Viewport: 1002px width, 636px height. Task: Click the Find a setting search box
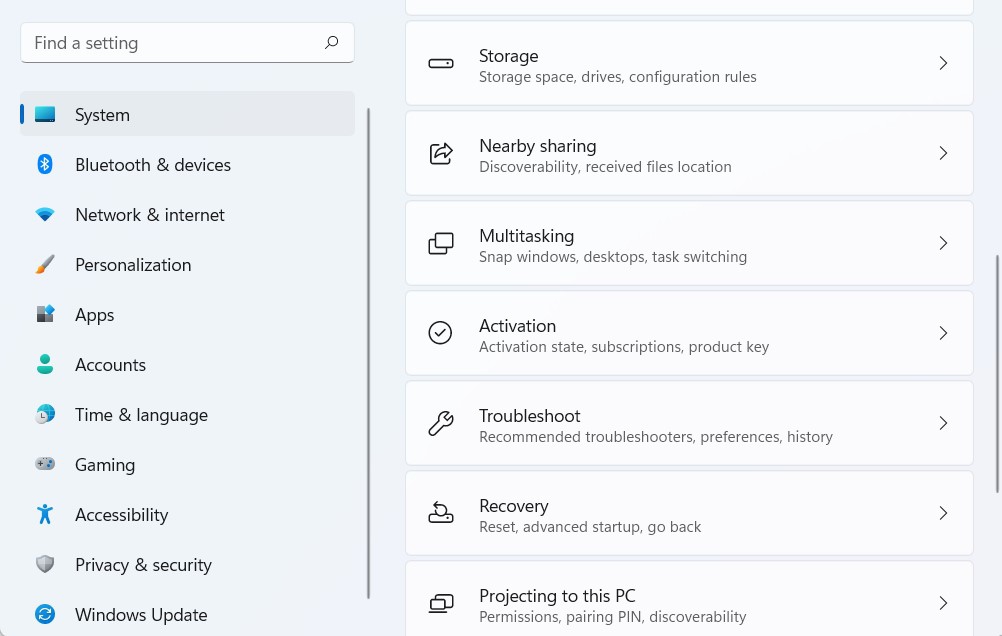tap(170, 43)
